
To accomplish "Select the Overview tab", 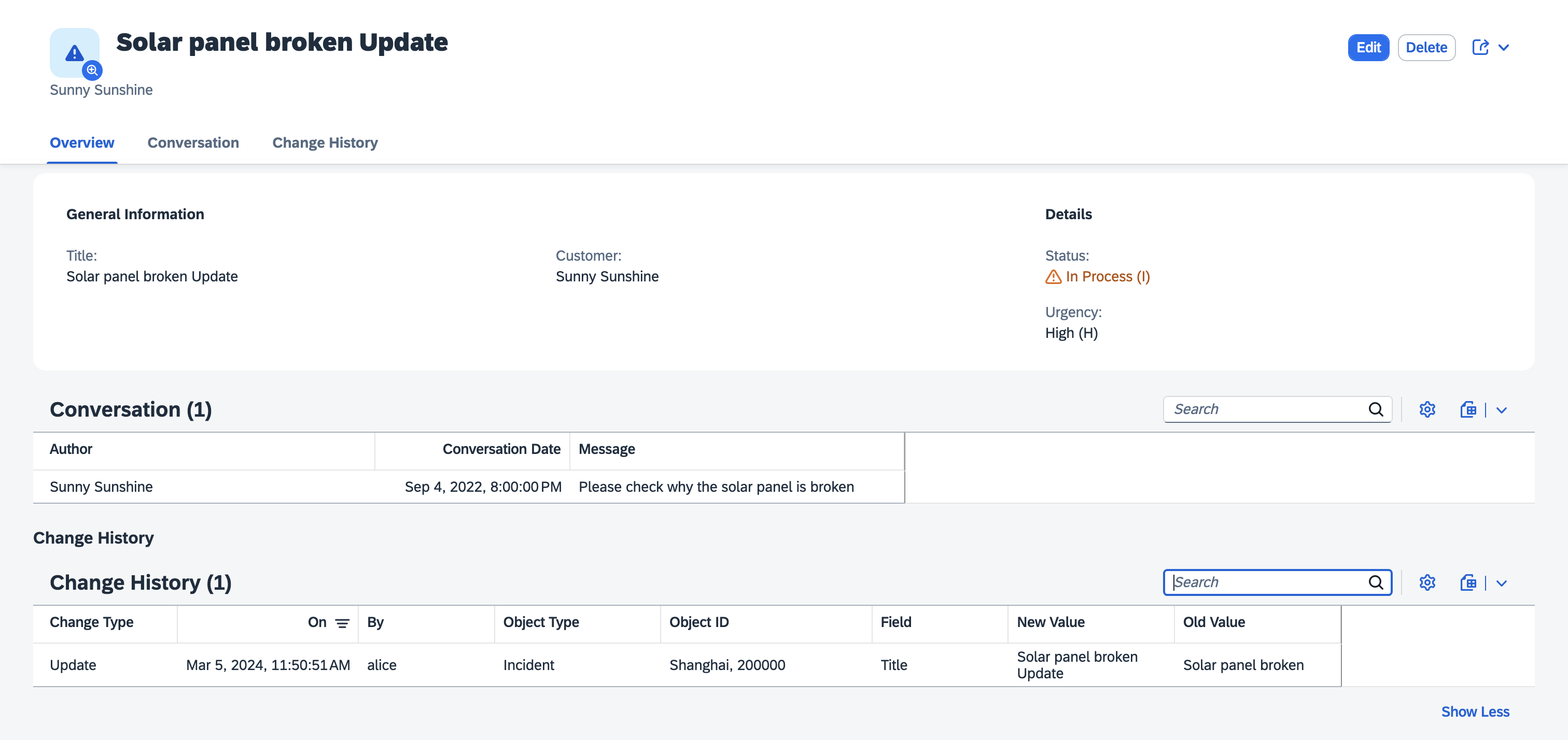I will coord(81,143).
